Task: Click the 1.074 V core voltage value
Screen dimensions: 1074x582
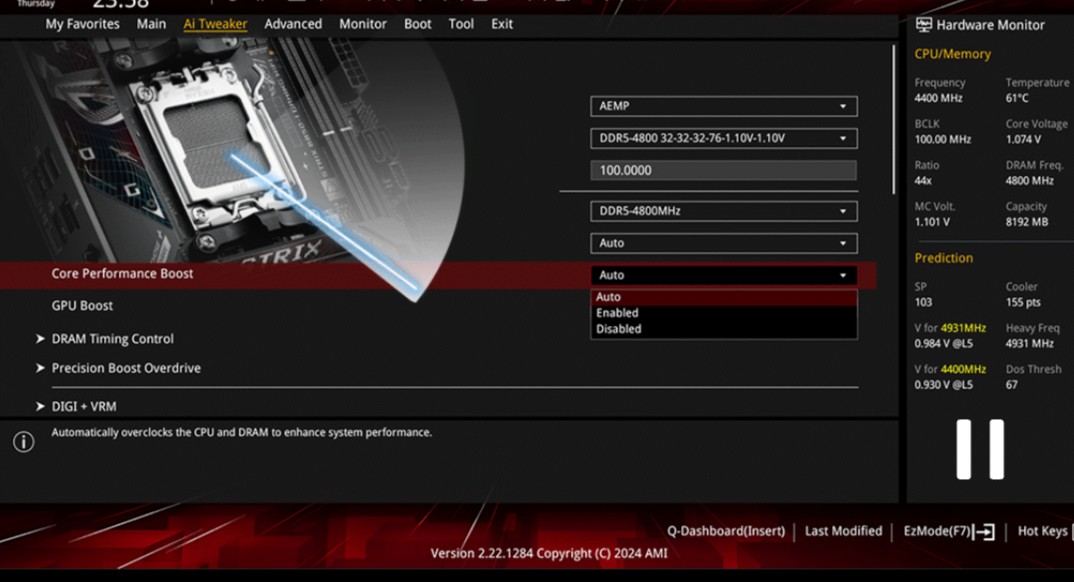Action: click(1023, 140)
